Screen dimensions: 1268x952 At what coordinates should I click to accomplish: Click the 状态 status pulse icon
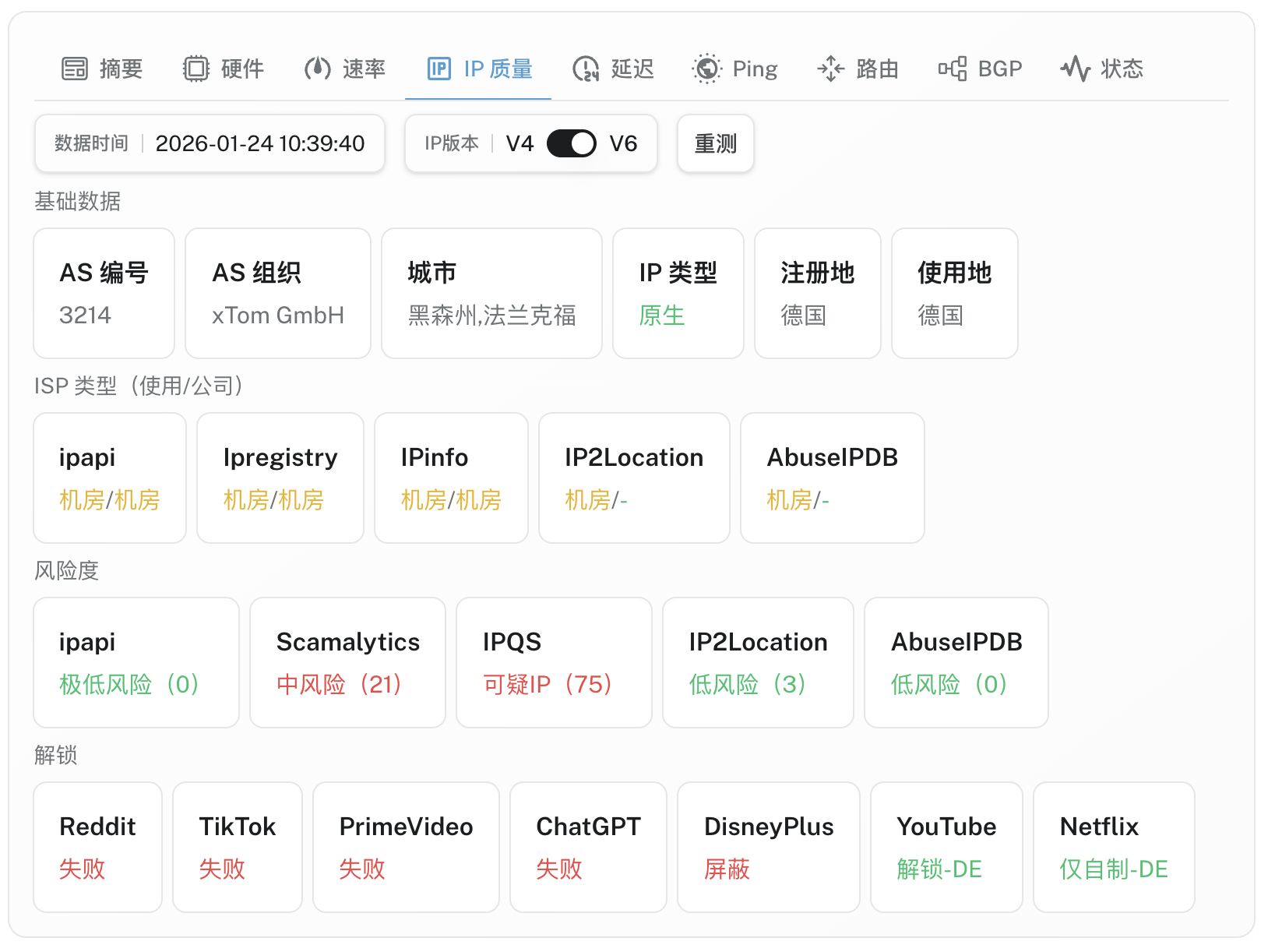click(x=1075, y=69)
